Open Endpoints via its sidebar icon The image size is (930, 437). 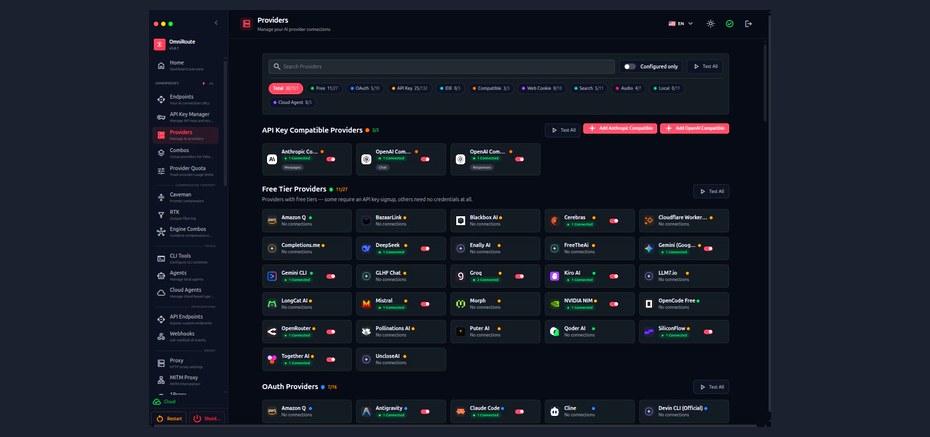point(161,100)
